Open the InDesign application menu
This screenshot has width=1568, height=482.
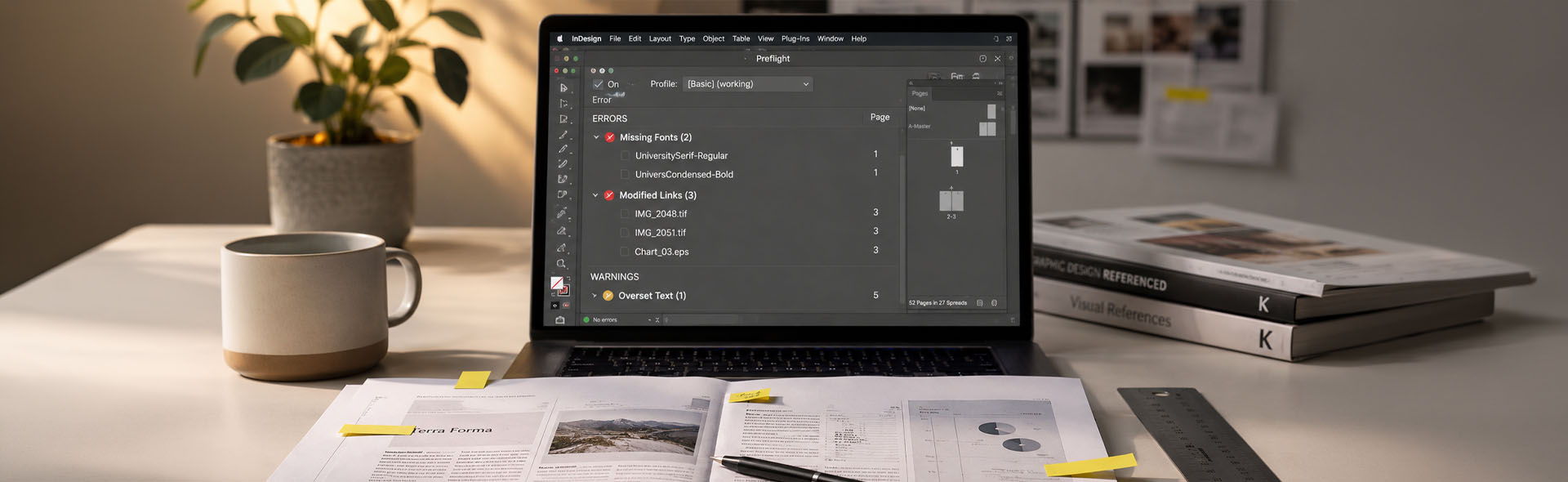[586, 38]
